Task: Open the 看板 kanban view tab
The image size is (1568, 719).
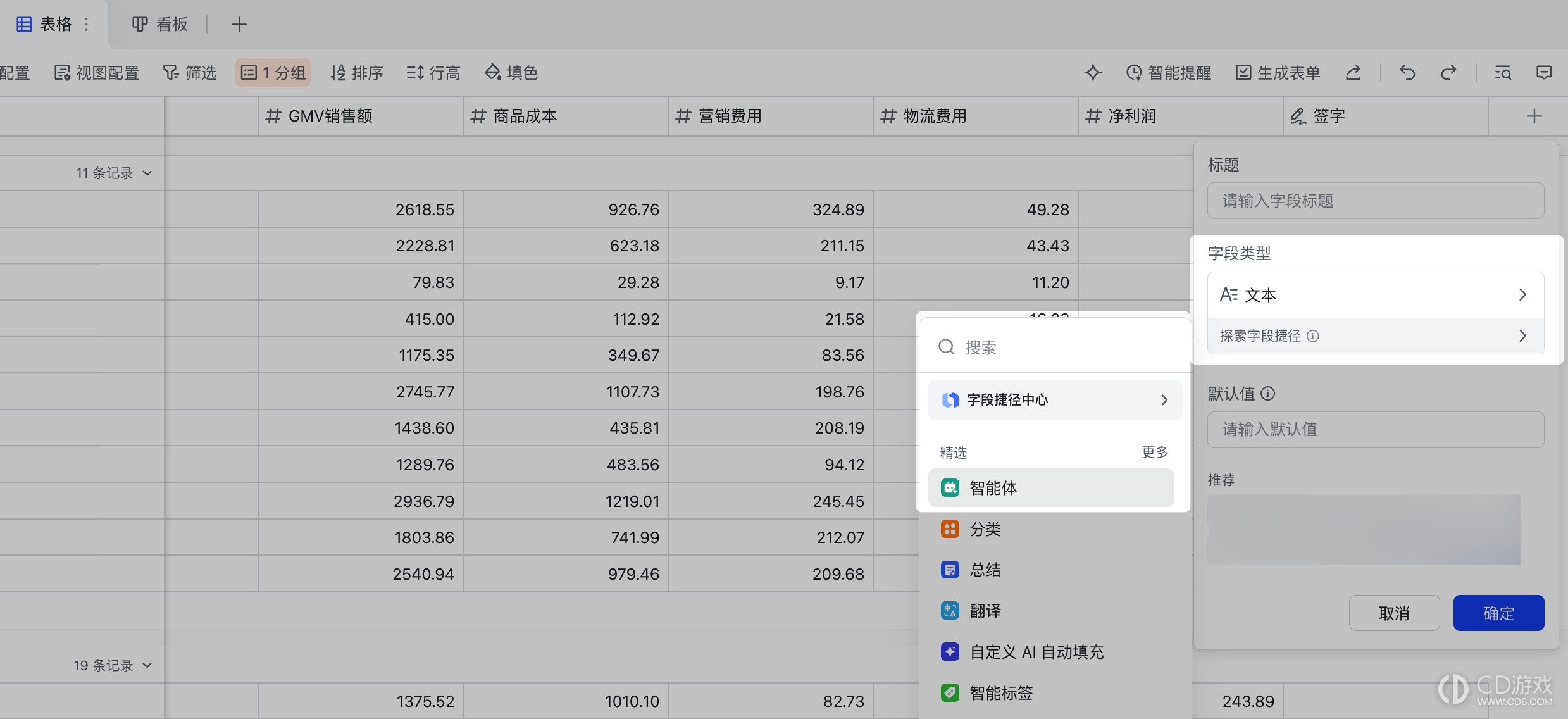Action: [x=159, y=24]
